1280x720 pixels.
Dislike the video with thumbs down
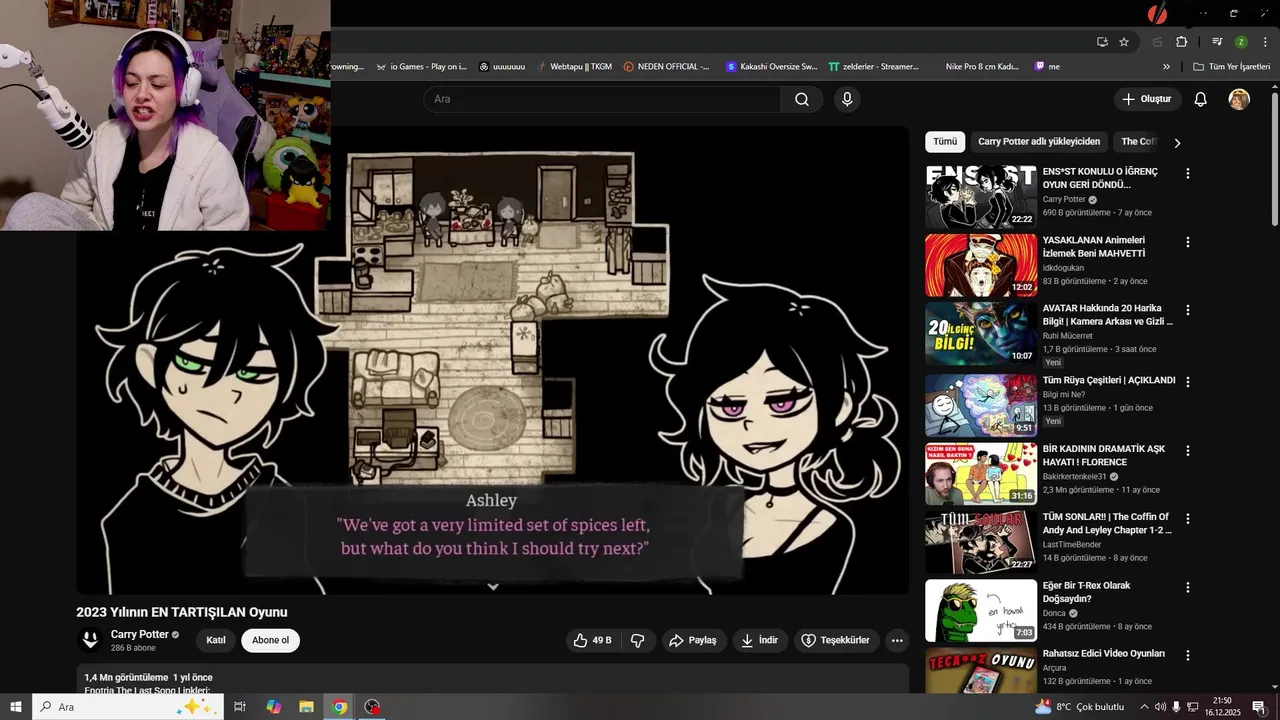pos(638,640)
